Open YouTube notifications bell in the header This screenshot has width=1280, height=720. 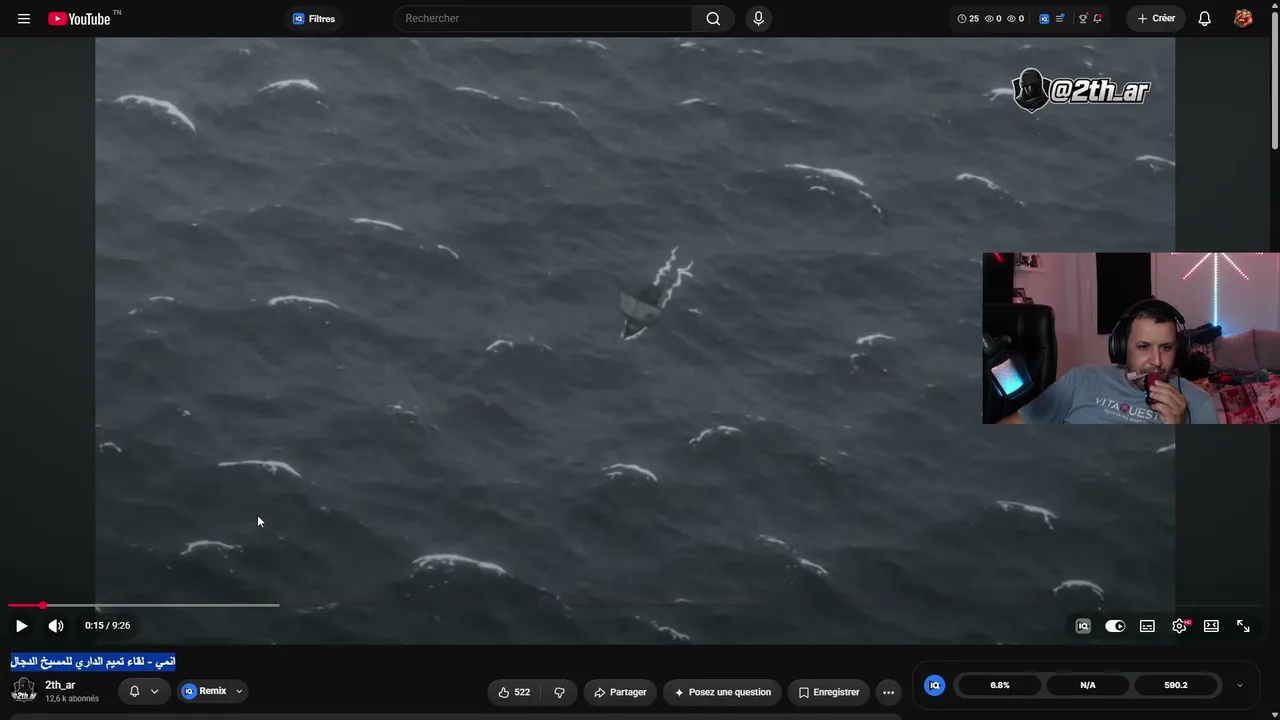(1205, 19)
